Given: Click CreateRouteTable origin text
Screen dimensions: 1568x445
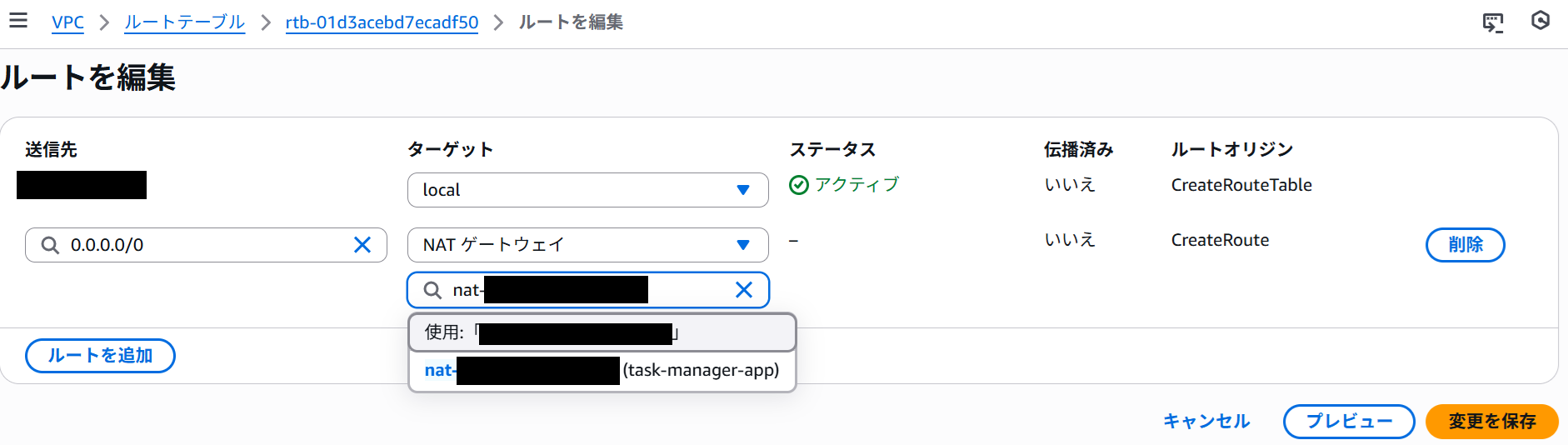Looking at the screenshot, I should coord(1241,185).
